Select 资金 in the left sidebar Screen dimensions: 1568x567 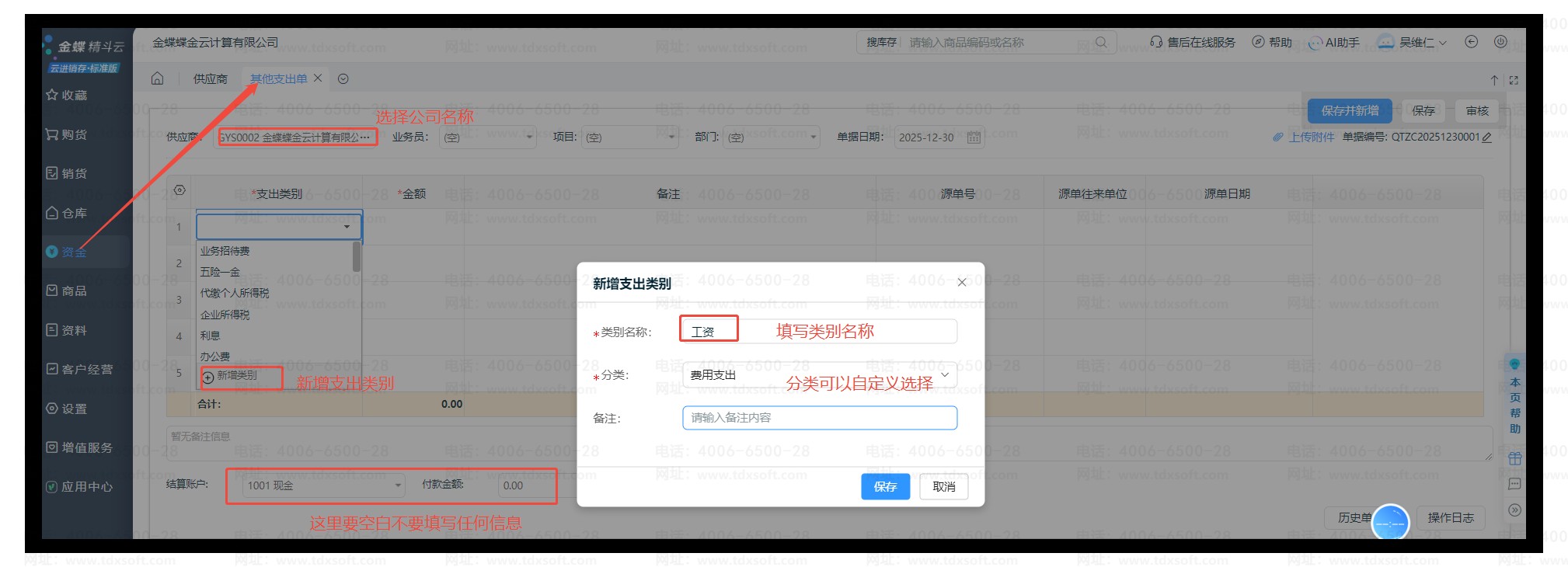[x=74, y=252]
